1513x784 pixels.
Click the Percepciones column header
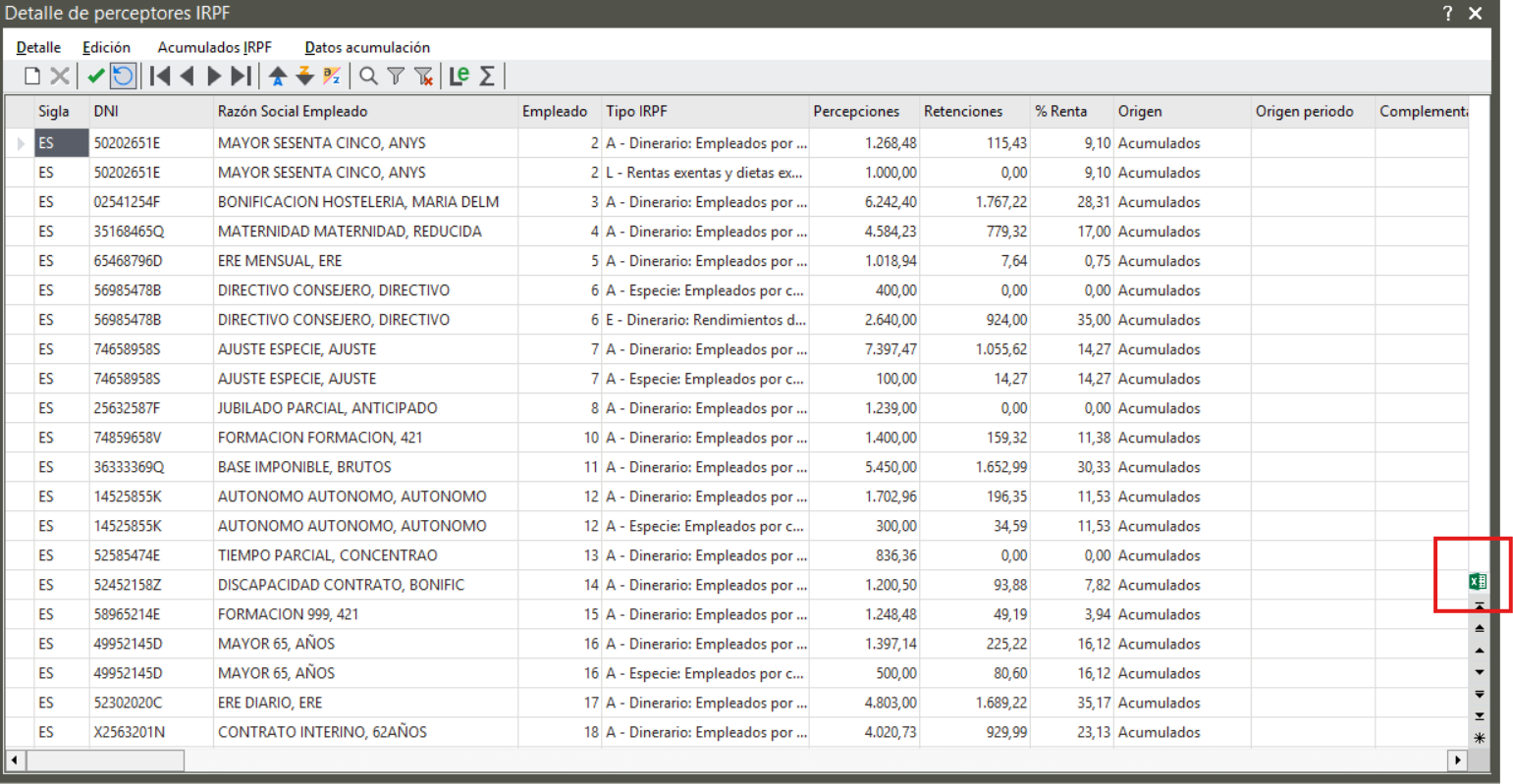[864, 112]
